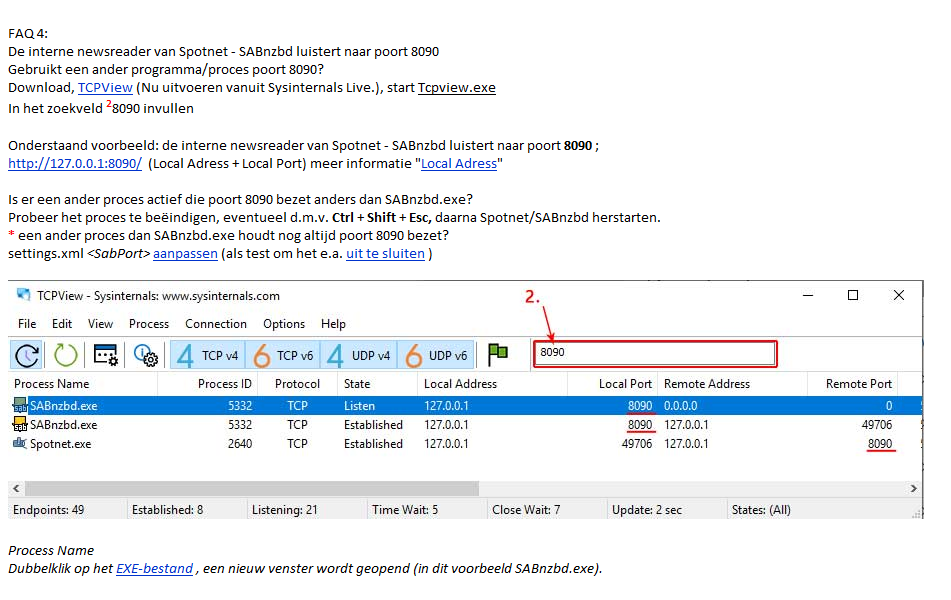Open the Help menu

333,324
